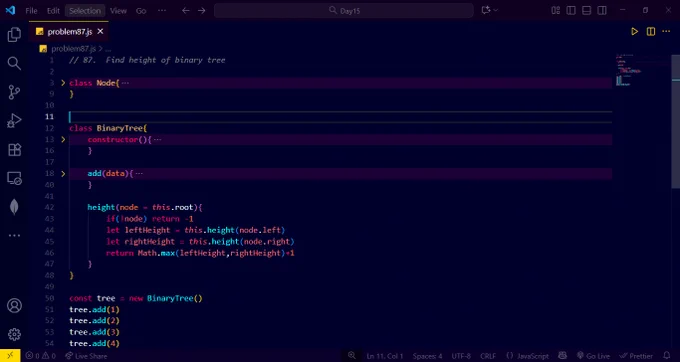Image resolution: width=680 pixels, height=362 pixels.
Task: Open the View menu
Action: (118, 11)
